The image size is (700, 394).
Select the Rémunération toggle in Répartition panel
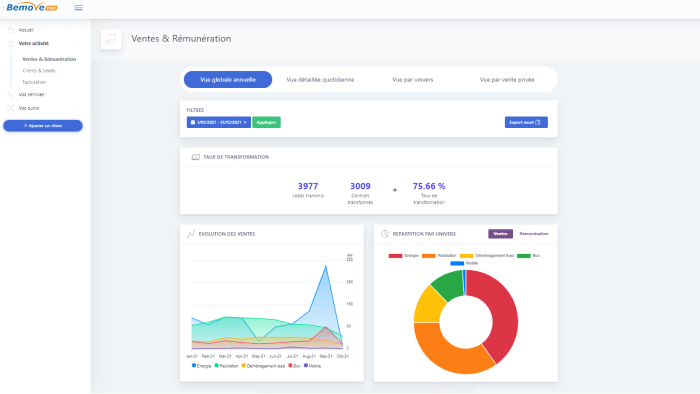(x=534, y=234)
